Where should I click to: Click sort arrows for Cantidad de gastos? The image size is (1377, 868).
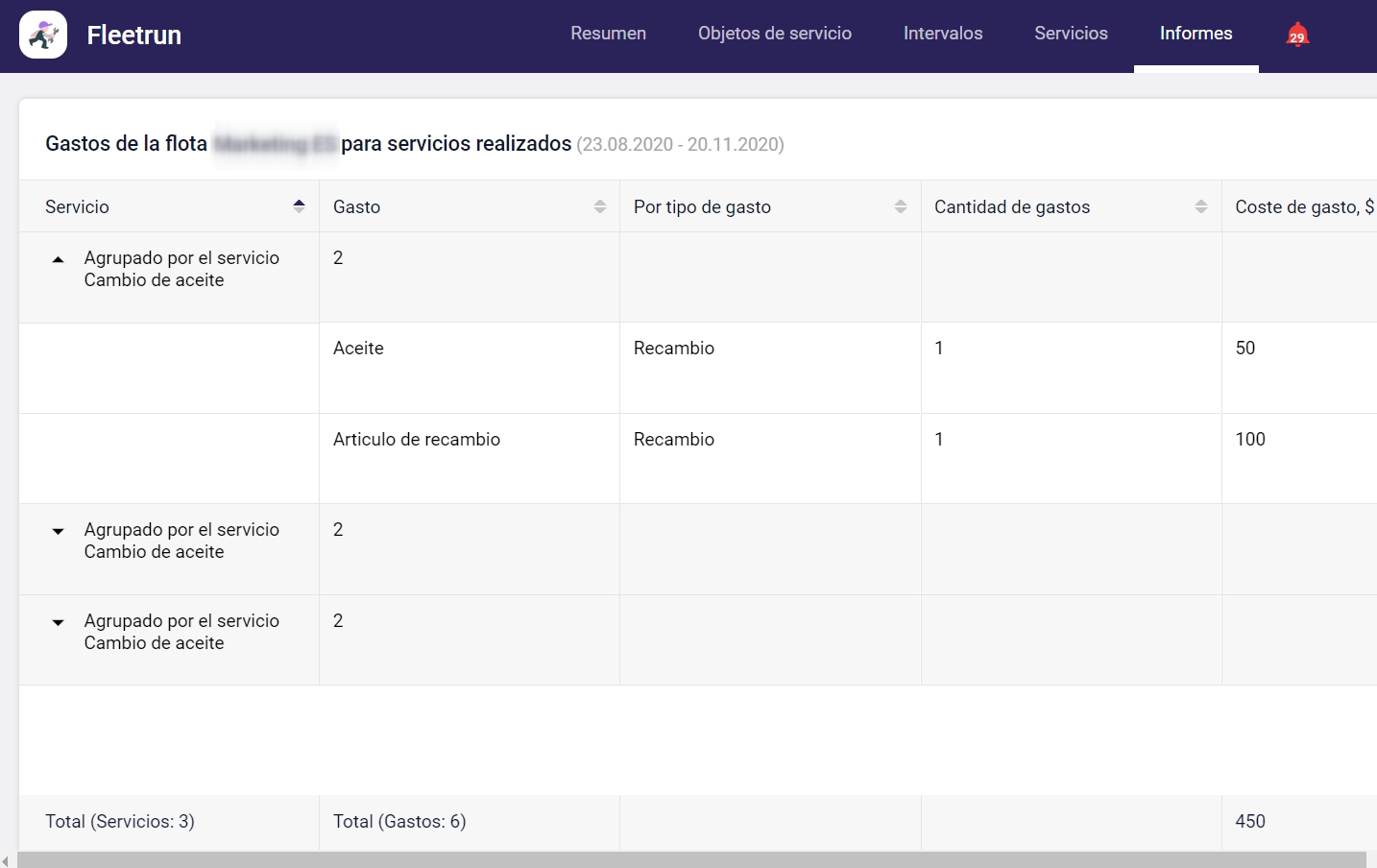[x=1201, y=206]
